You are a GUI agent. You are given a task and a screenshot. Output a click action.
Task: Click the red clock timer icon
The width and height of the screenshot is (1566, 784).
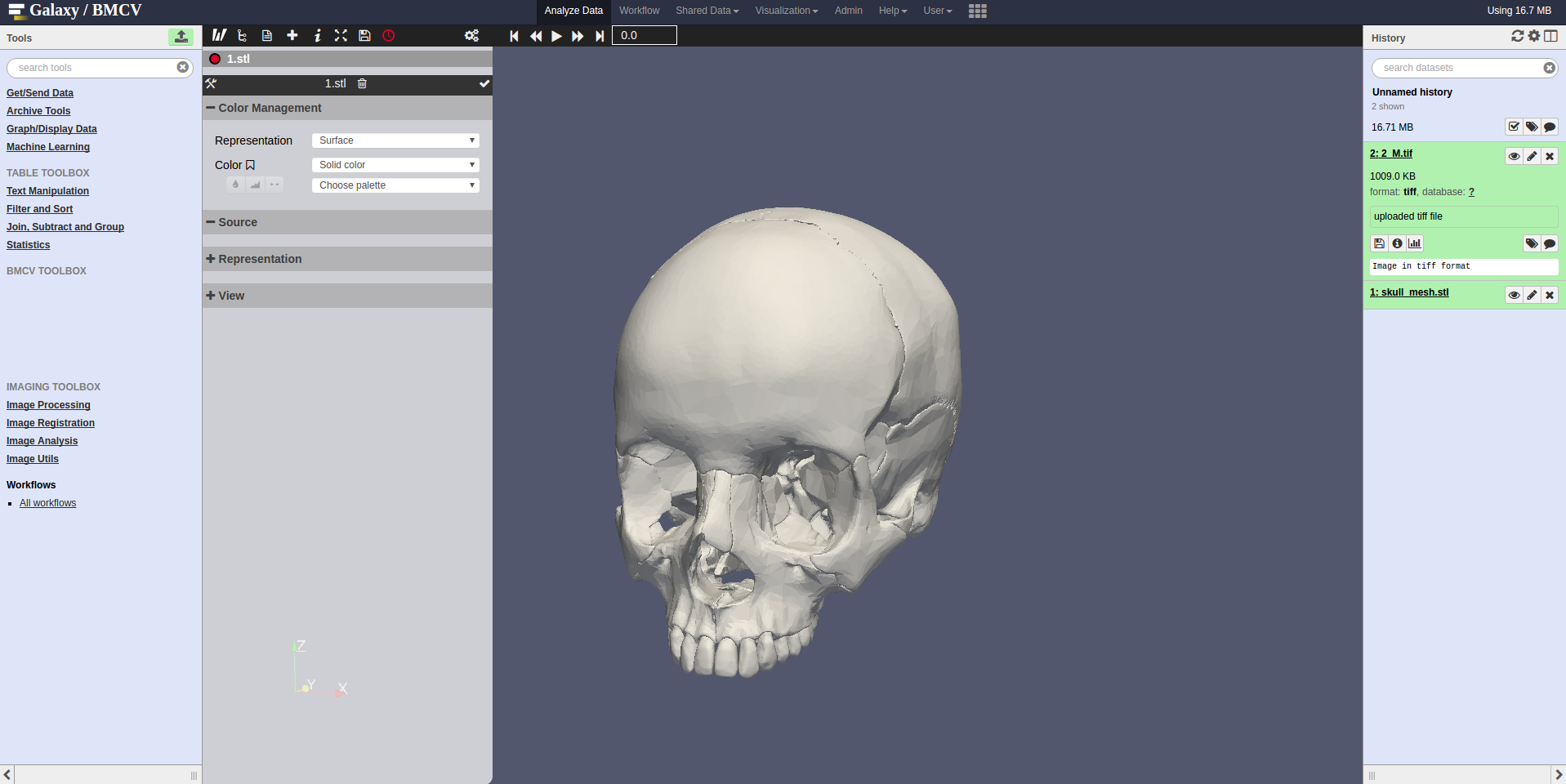point(389,36)
